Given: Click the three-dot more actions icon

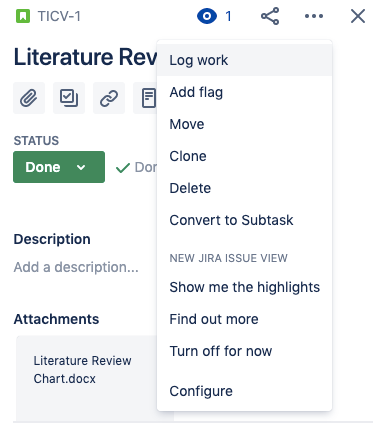Looking at the screenshot, I should click(314, 16).
